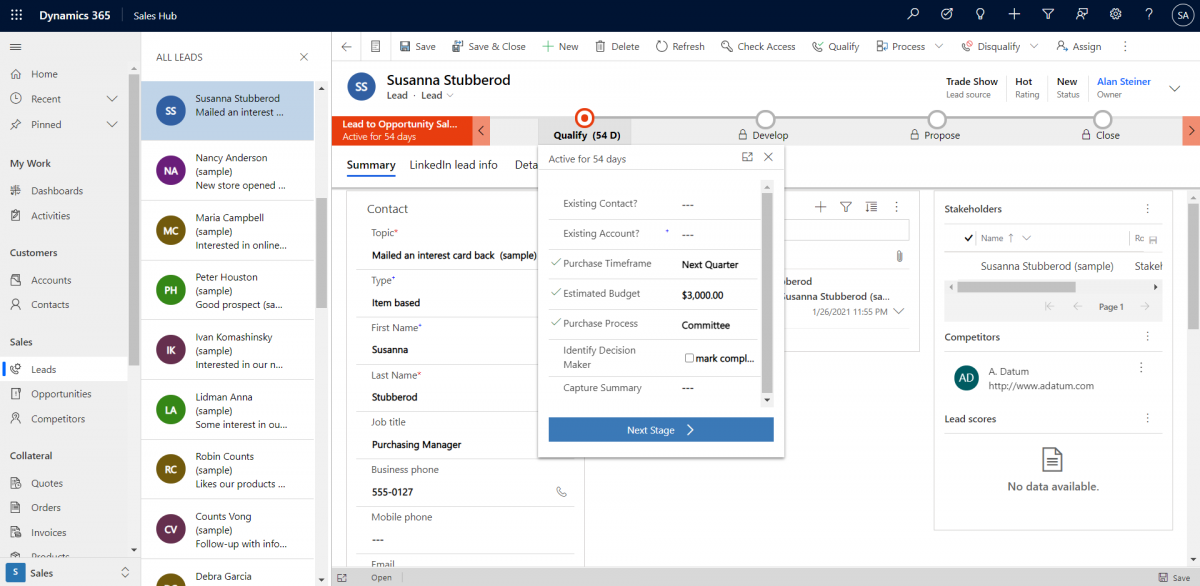Viewport: 1200px width, 586px height.
Task: Open Competitors section more commands
Action: click(x=1147, y=337)
